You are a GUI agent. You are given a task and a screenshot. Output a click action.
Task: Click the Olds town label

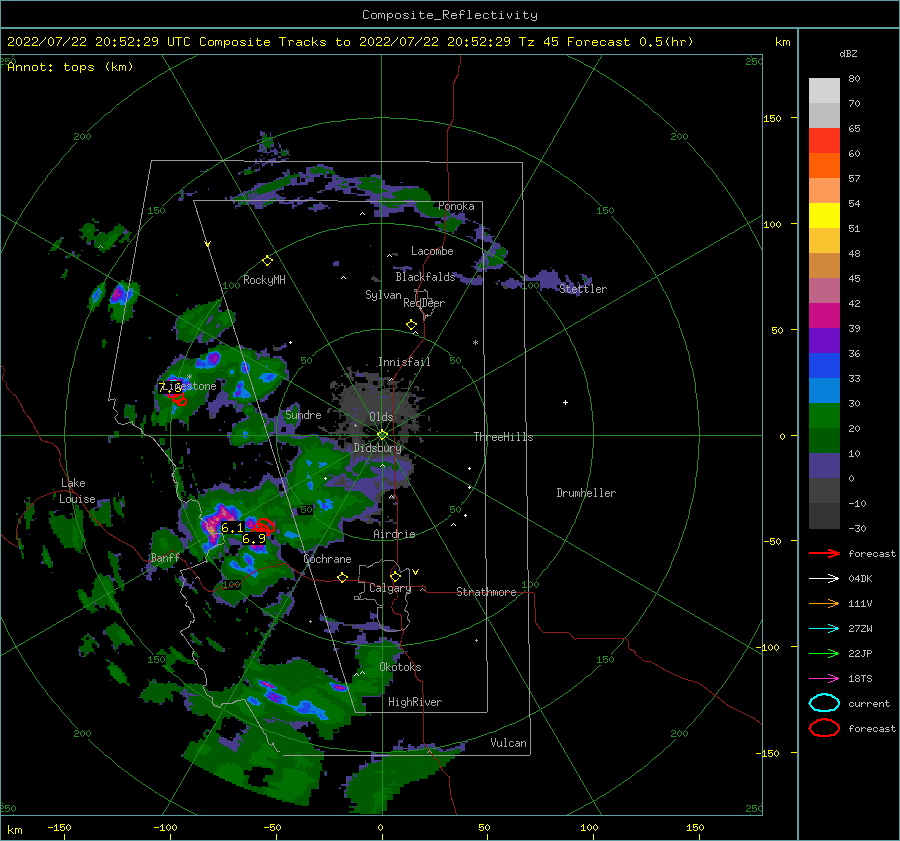[x=381, y=417]
